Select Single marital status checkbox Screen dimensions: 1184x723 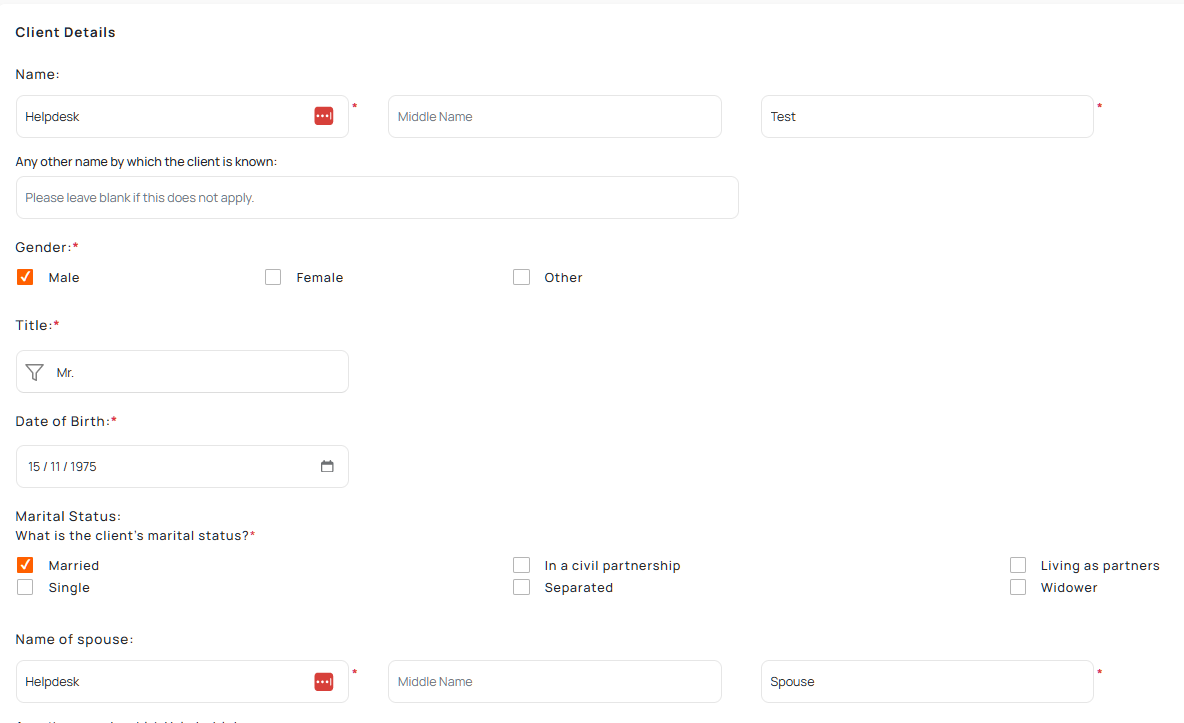coord(25,587)
